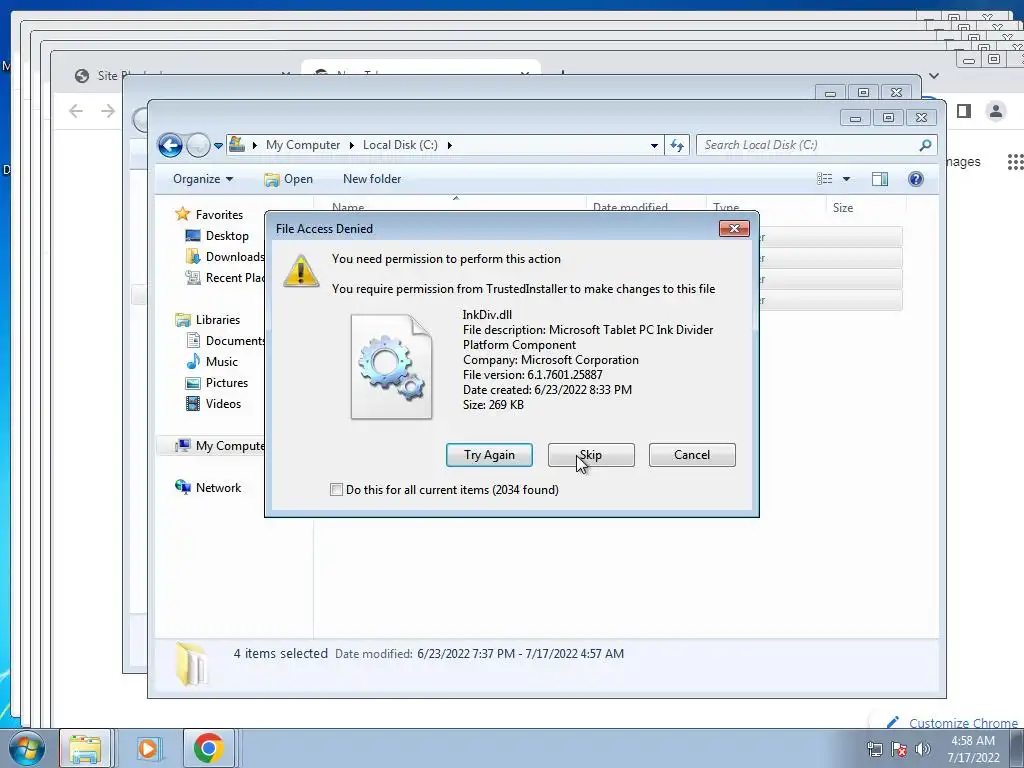Switch to Google Chrome in the taskbar
Image resolution: width=1024 pixels, height=768 pixels.
[208, 748]
